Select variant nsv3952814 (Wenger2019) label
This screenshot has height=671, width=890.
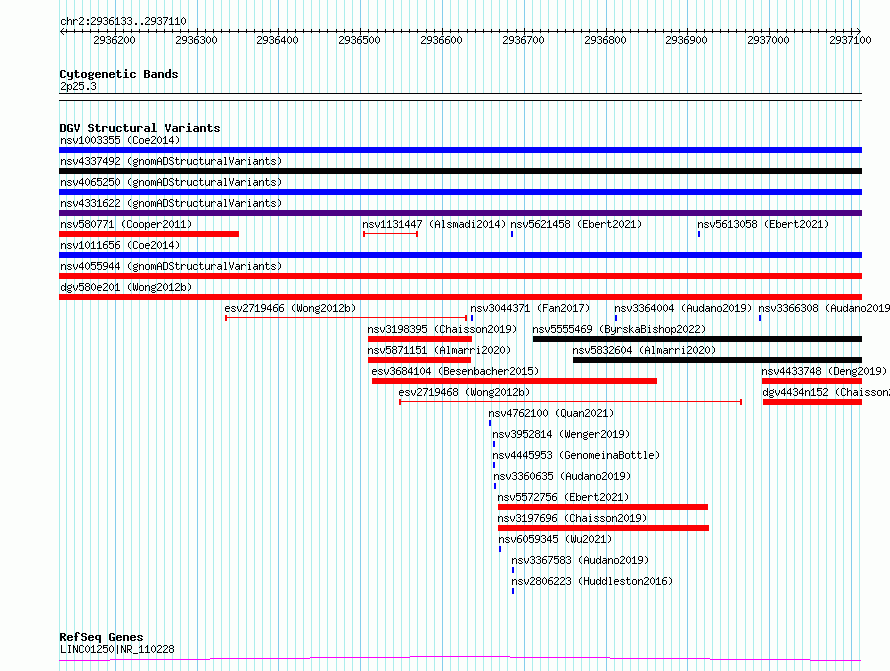pos(561,434)
